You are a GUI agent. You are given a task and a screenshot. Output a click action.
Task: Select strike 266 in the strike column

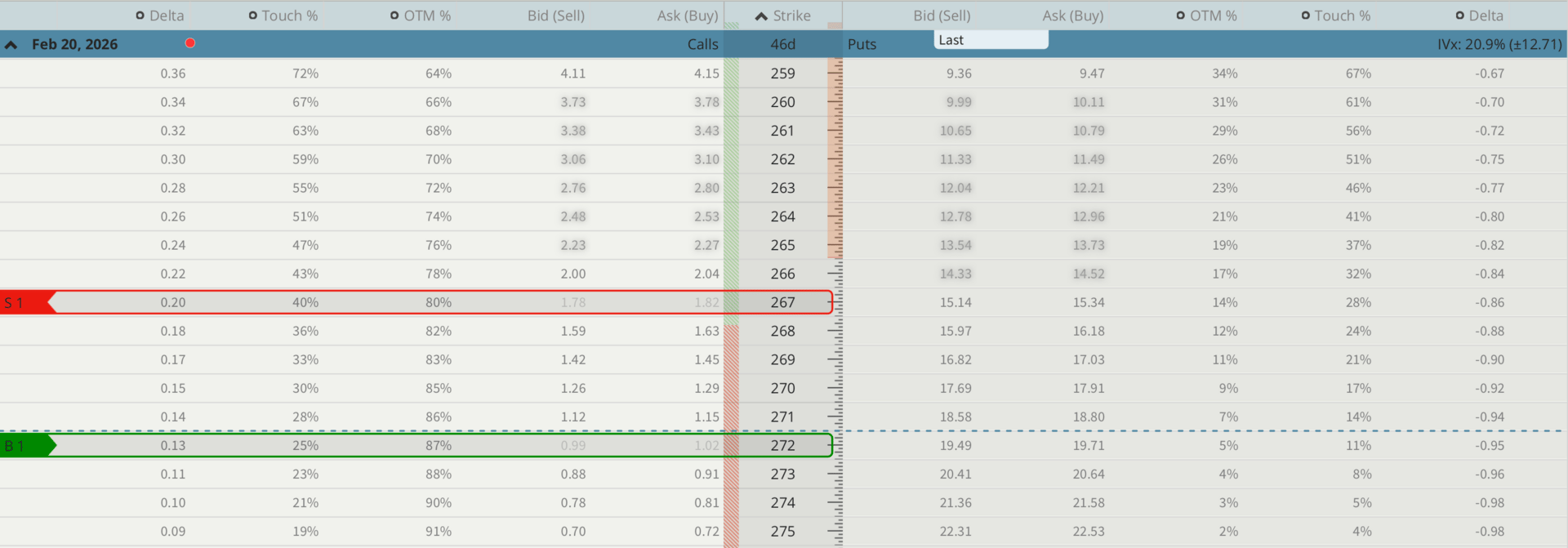(782, 274)
